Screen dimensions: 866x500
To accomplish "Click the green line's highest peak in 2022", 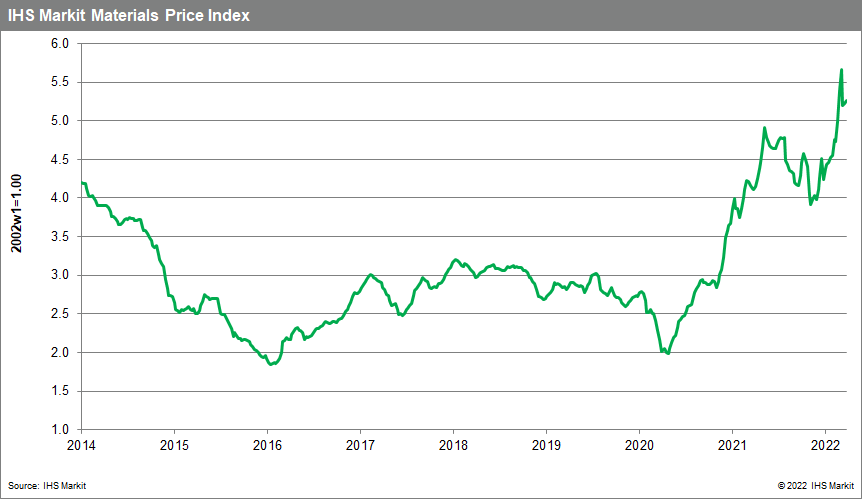I will tap(841, 69).
